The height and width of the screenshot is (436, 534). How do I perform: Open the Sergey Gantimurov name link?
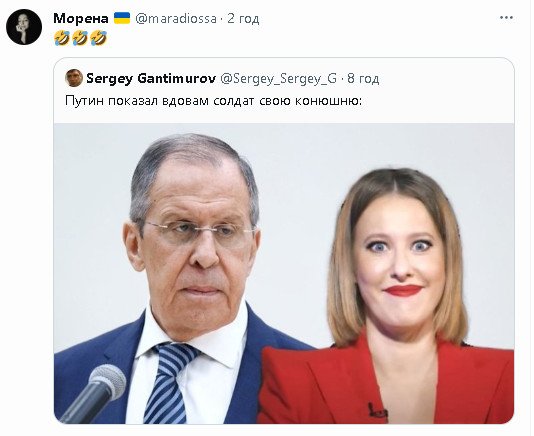(x=151, y=79)
